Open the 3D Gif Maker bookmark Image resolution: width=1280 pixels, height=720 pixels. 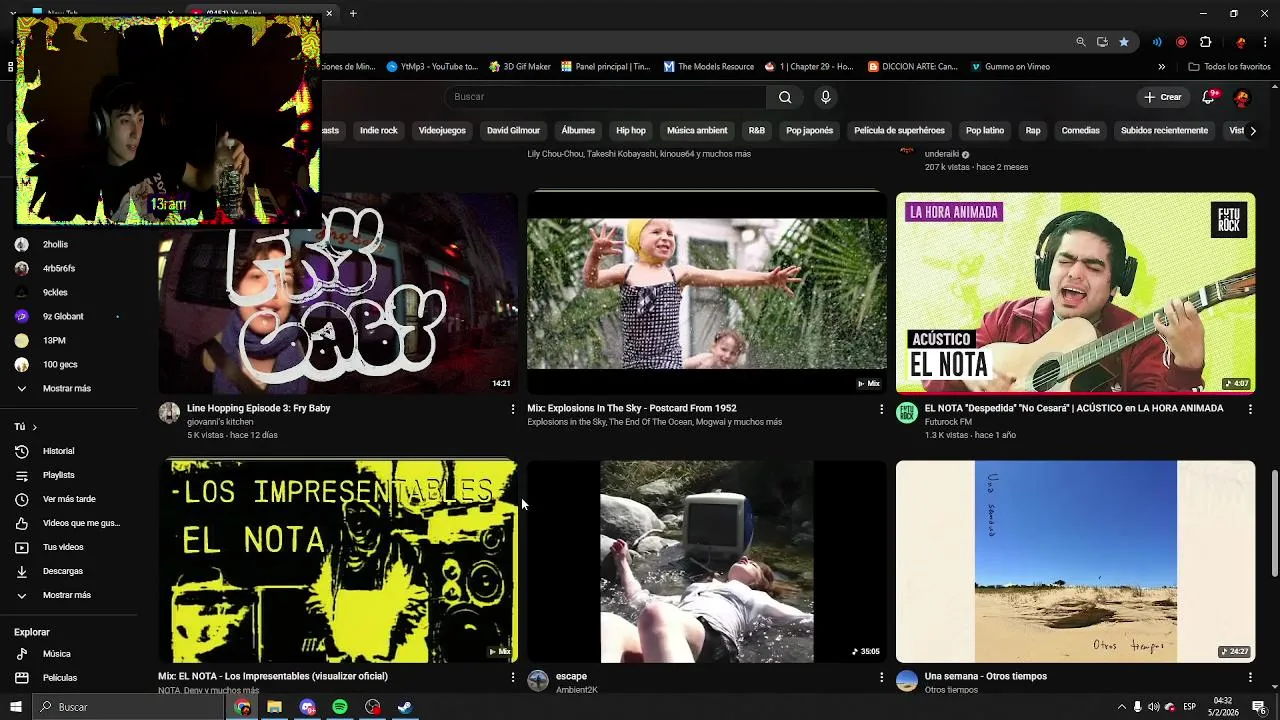pyautogui.click(x=520, y=67)
